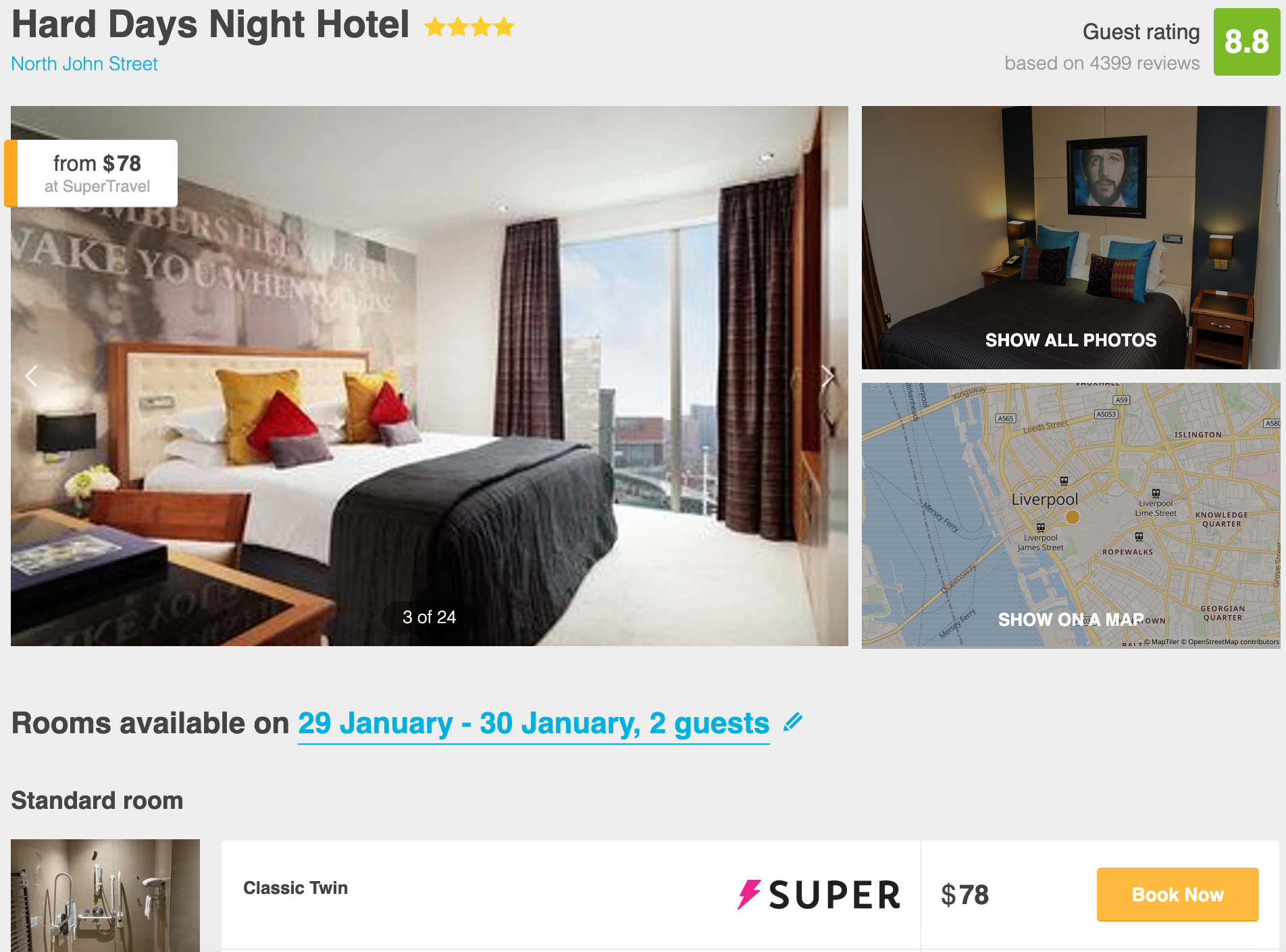Show hotel on a map
Viewport: 1286px width, 952px height.
[1071, 619]
